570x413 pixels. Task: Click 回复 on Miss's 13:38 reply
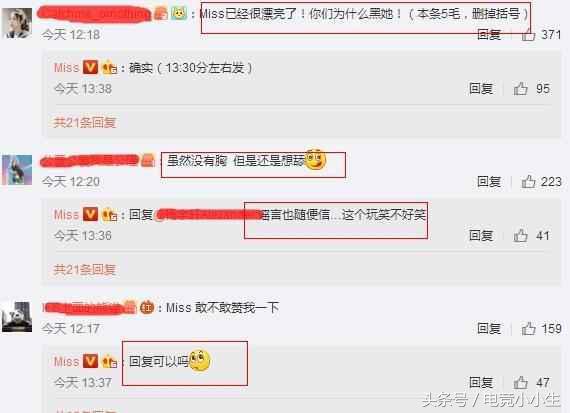481,89
